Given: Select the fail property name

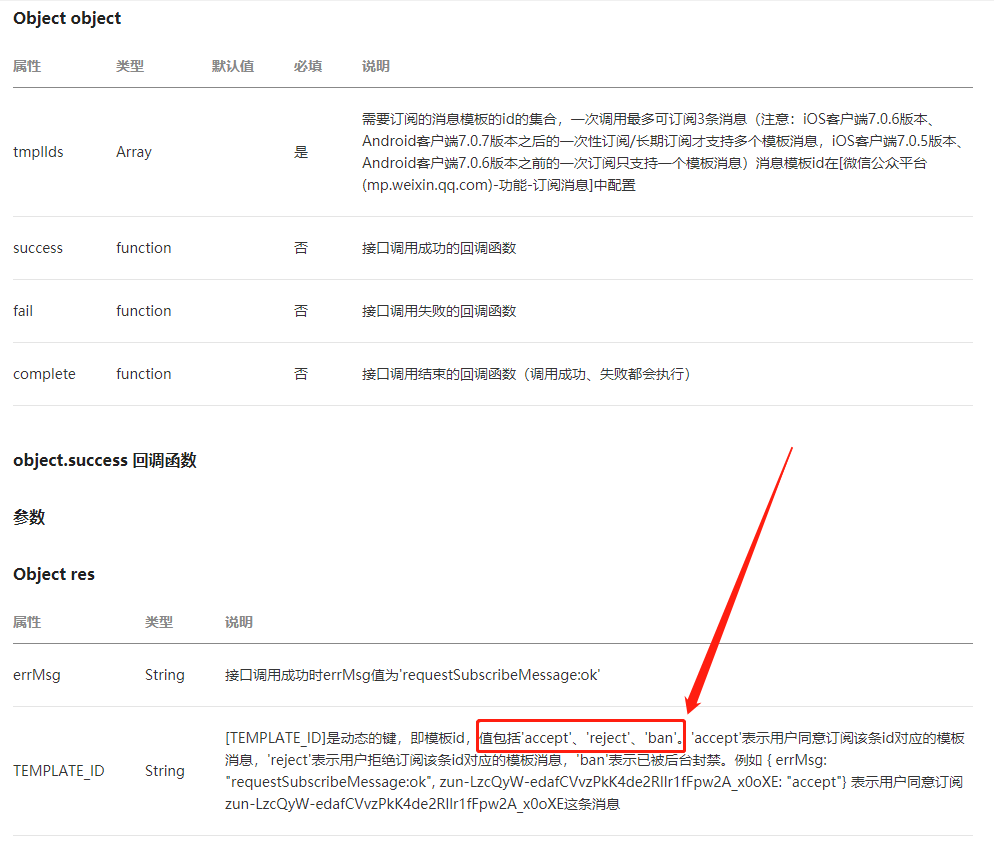Looking at the screenshot, I should click(23, 311).
